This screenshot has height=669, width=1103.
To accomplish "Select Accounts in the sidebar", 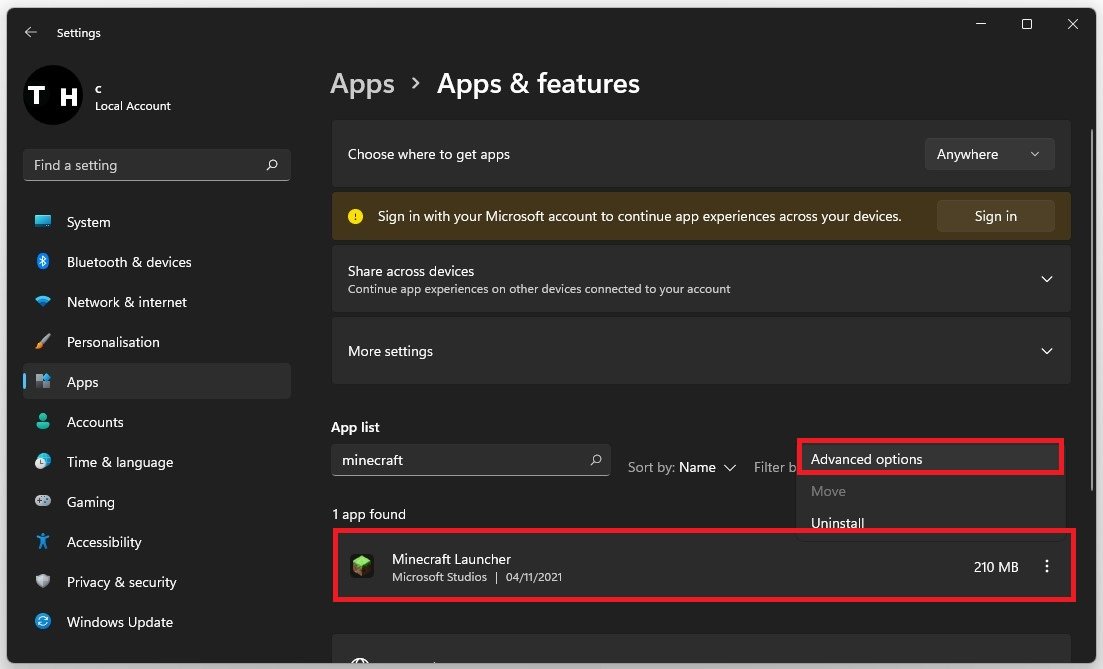I will [x=95, y=422].
